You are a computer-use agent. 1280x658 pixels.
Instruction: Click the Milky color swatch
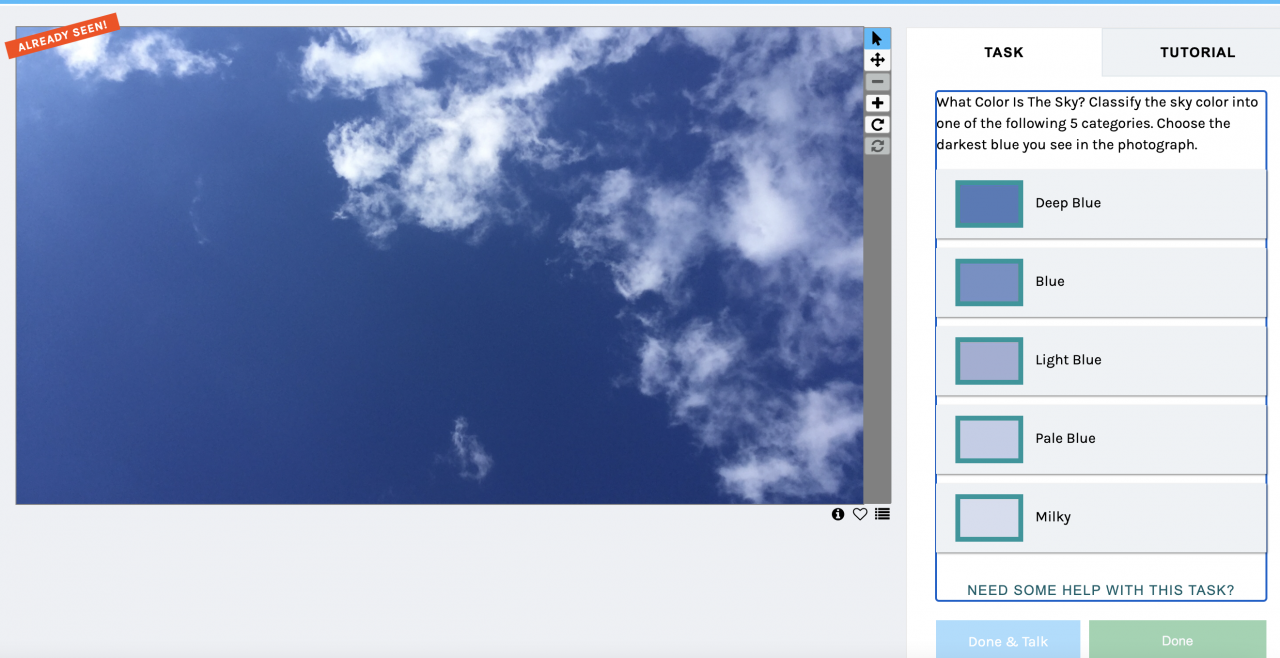pos(989,518)
